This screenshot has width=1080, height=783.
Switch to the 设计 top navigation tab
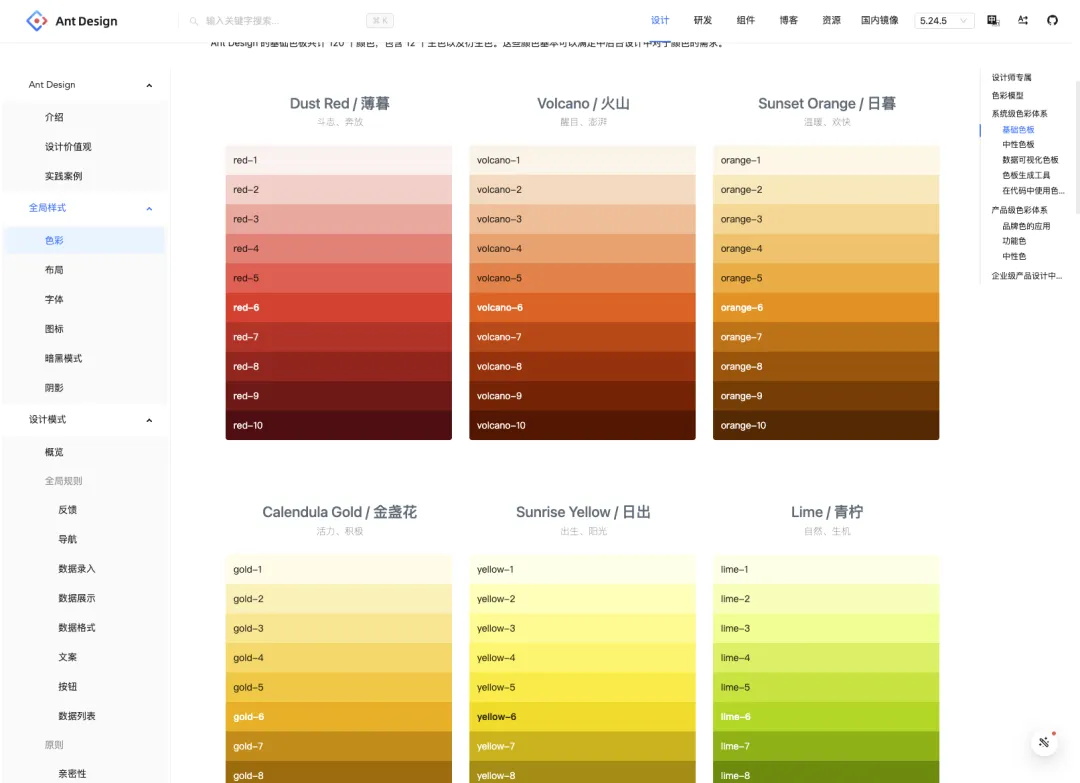(x=660, y=20)
